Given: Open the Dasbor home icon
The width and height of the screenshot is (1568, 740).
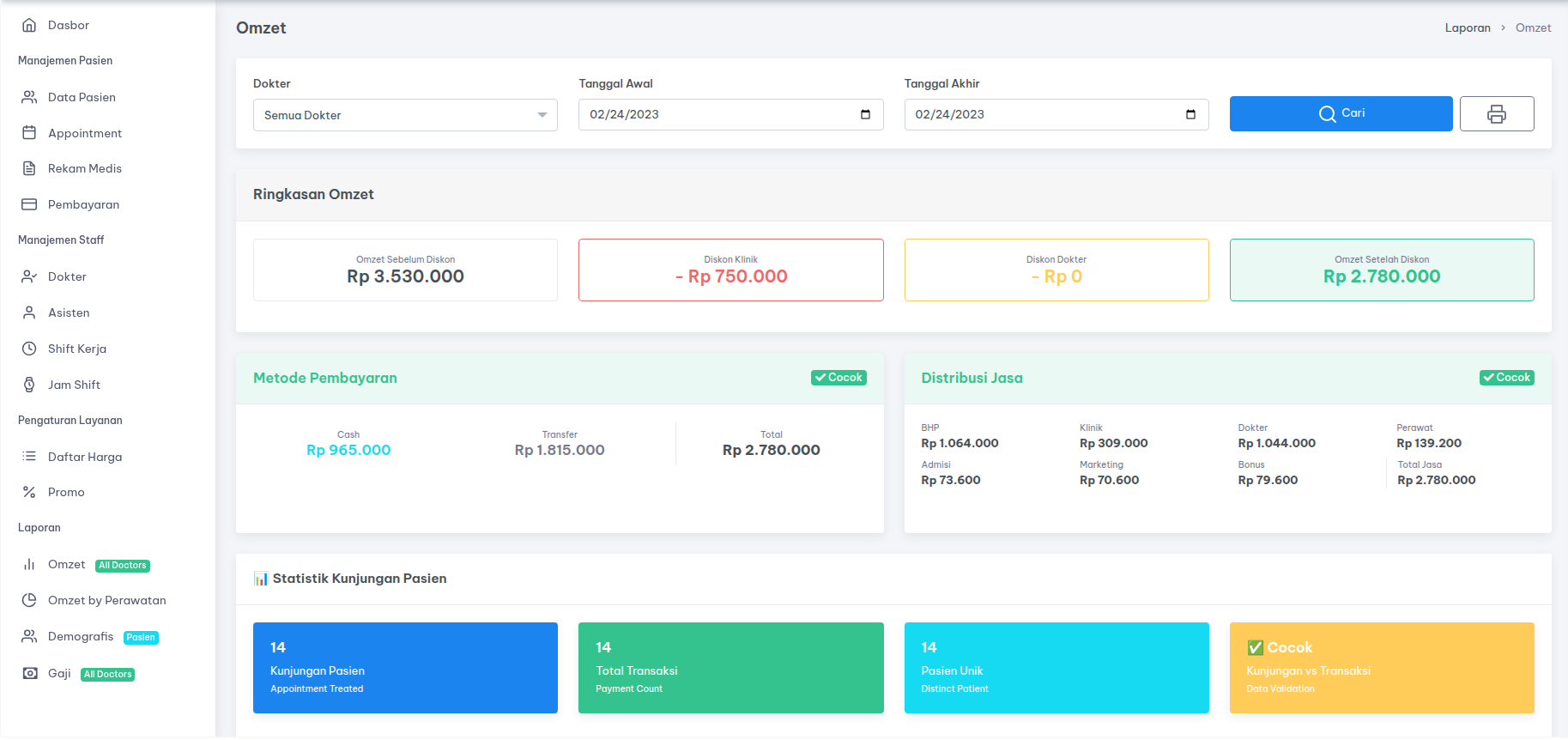Looking at the screenshot, I should 29,26.
